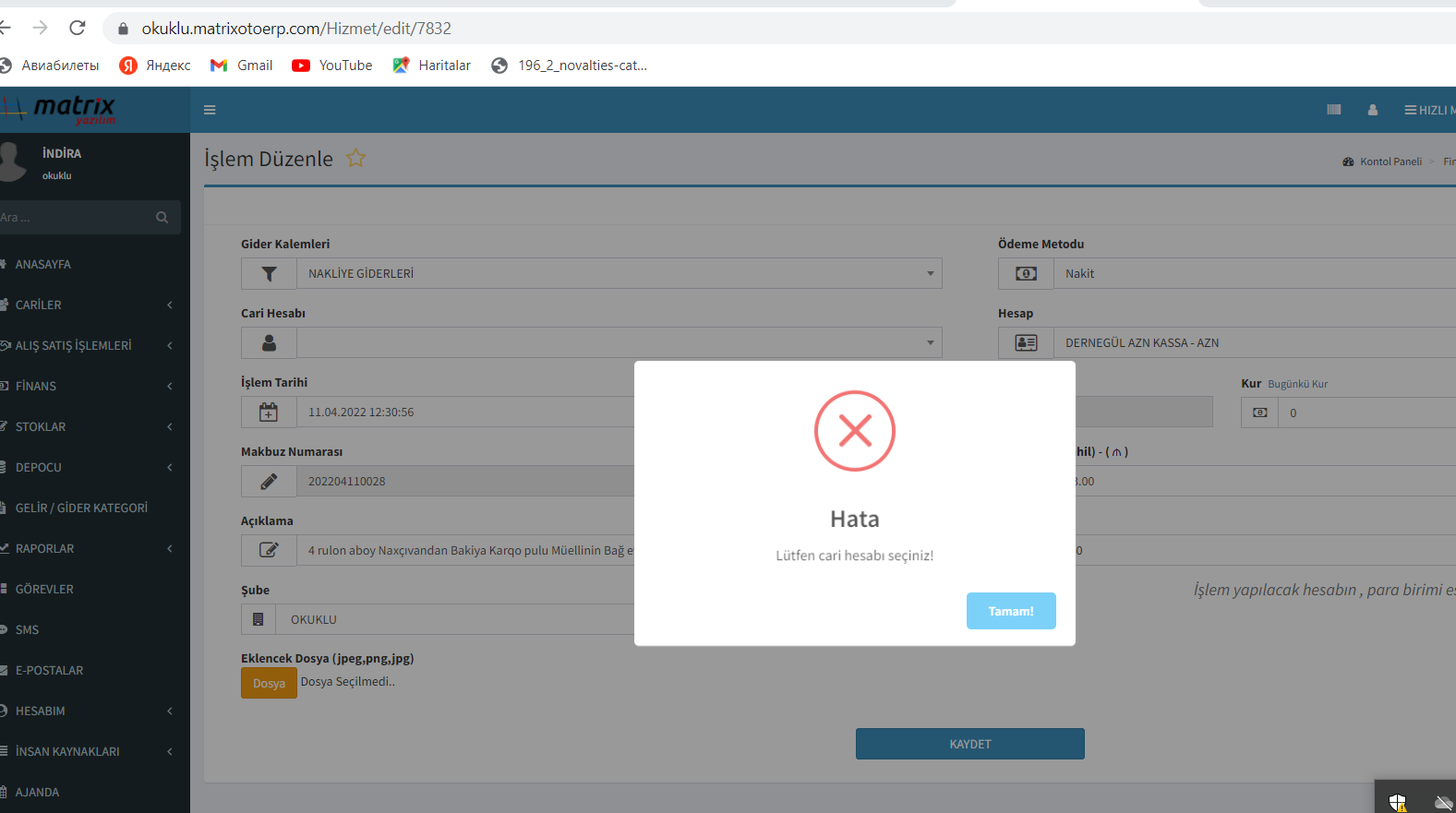Click the calendar icon for İşlem Tarihi
The height and width of the screenshot is (813, 1456).
269,412
